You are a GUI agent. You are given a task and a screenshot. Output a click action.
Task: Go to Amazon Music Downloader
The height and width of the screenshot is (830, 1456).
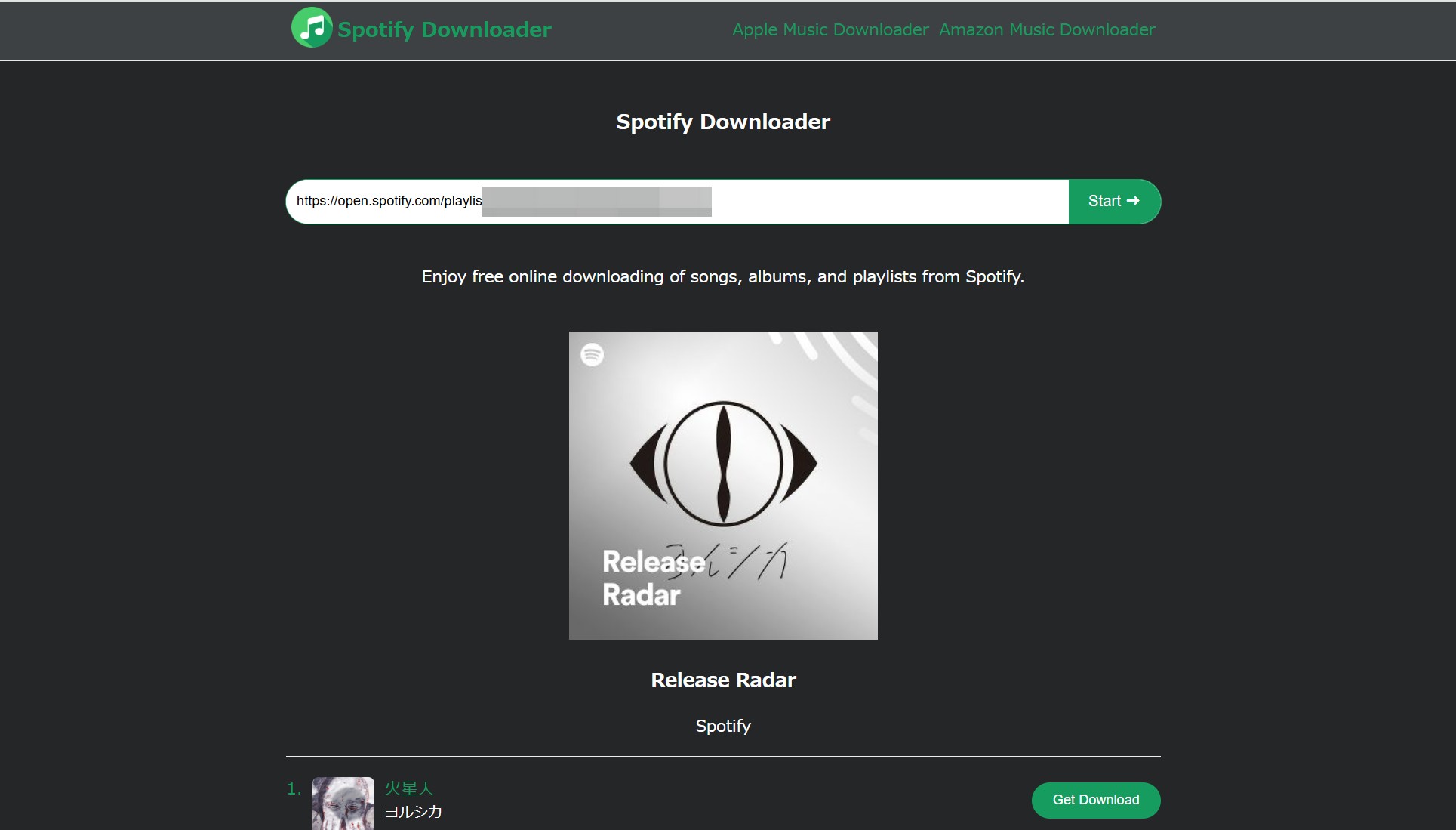click(x=1047, y=29)
